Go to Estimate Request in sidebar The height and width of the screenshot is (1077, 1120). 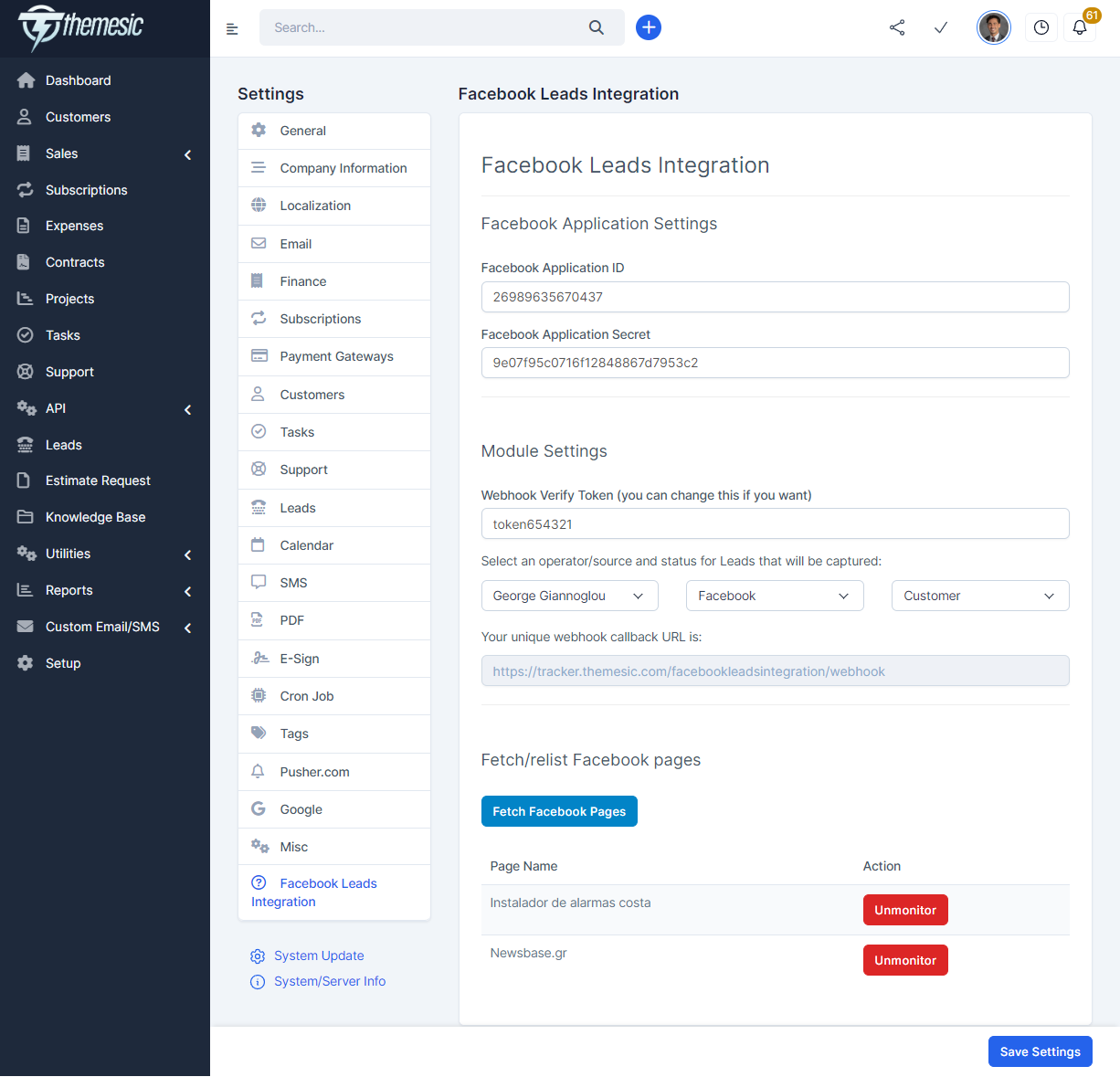pos(98,480)
